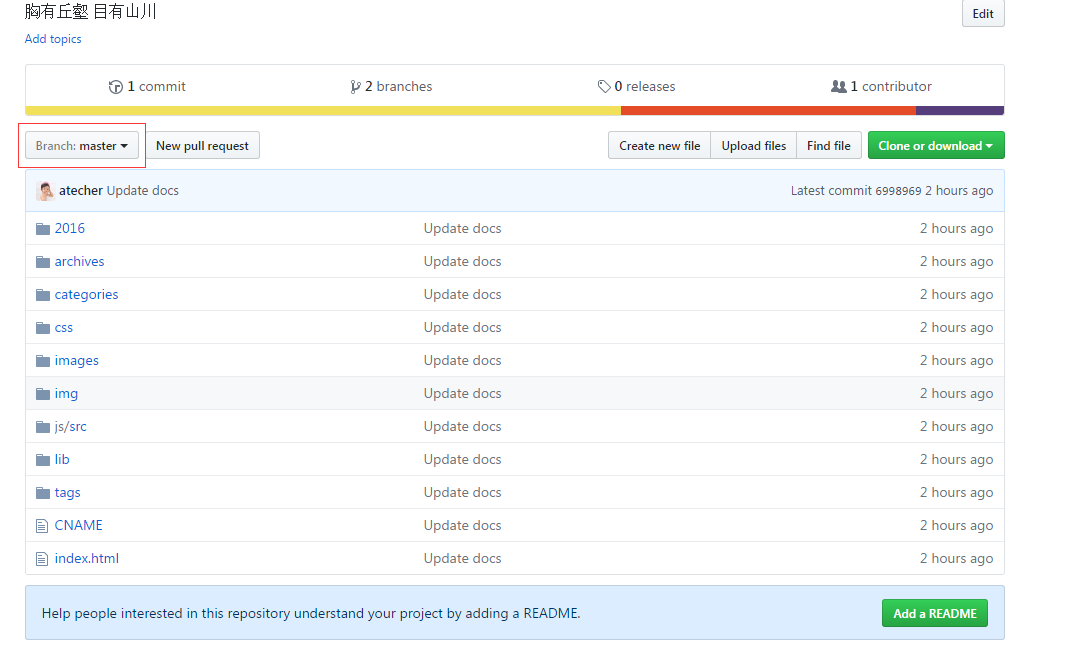The width and height of the screenshot is (1092, 657).
Task: Open the Add topics link
Action: [53, 39]
